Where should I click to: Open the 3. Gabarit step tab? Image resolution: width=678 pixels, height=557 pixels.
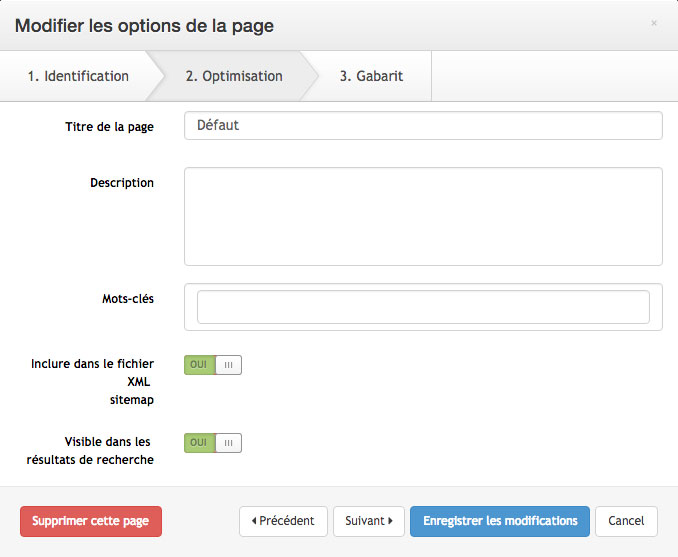click(x=371, y=76)
